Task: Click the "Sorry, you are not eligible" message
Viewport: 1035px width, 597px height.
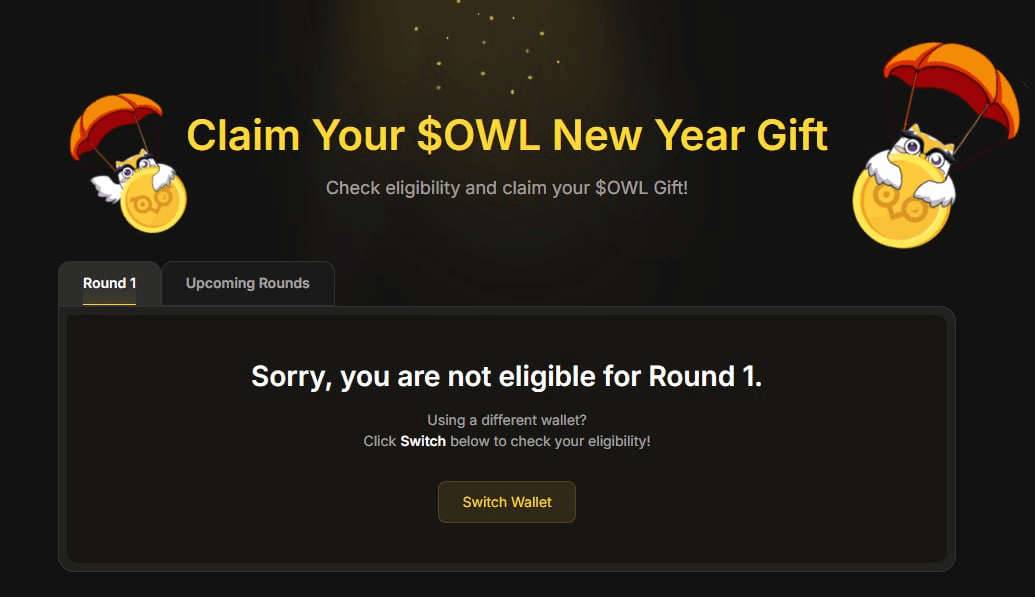Action: [x=506, y=376]
